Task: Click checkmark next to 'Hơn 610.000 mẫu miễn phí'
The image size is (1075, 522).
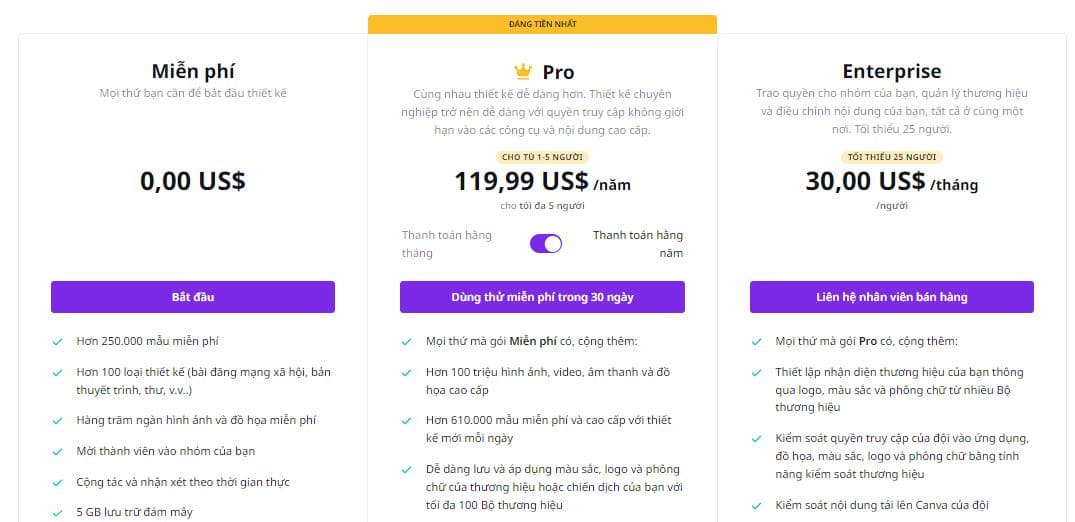Action: coord(407,421)
